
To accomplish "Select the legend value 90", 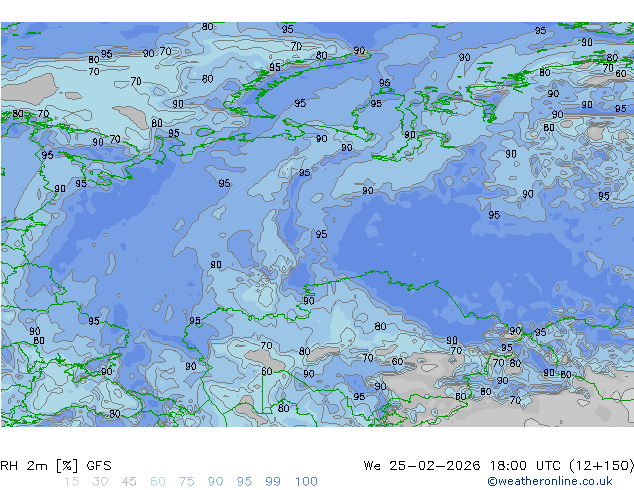I will pyautogui.click(x=215, y=482).
